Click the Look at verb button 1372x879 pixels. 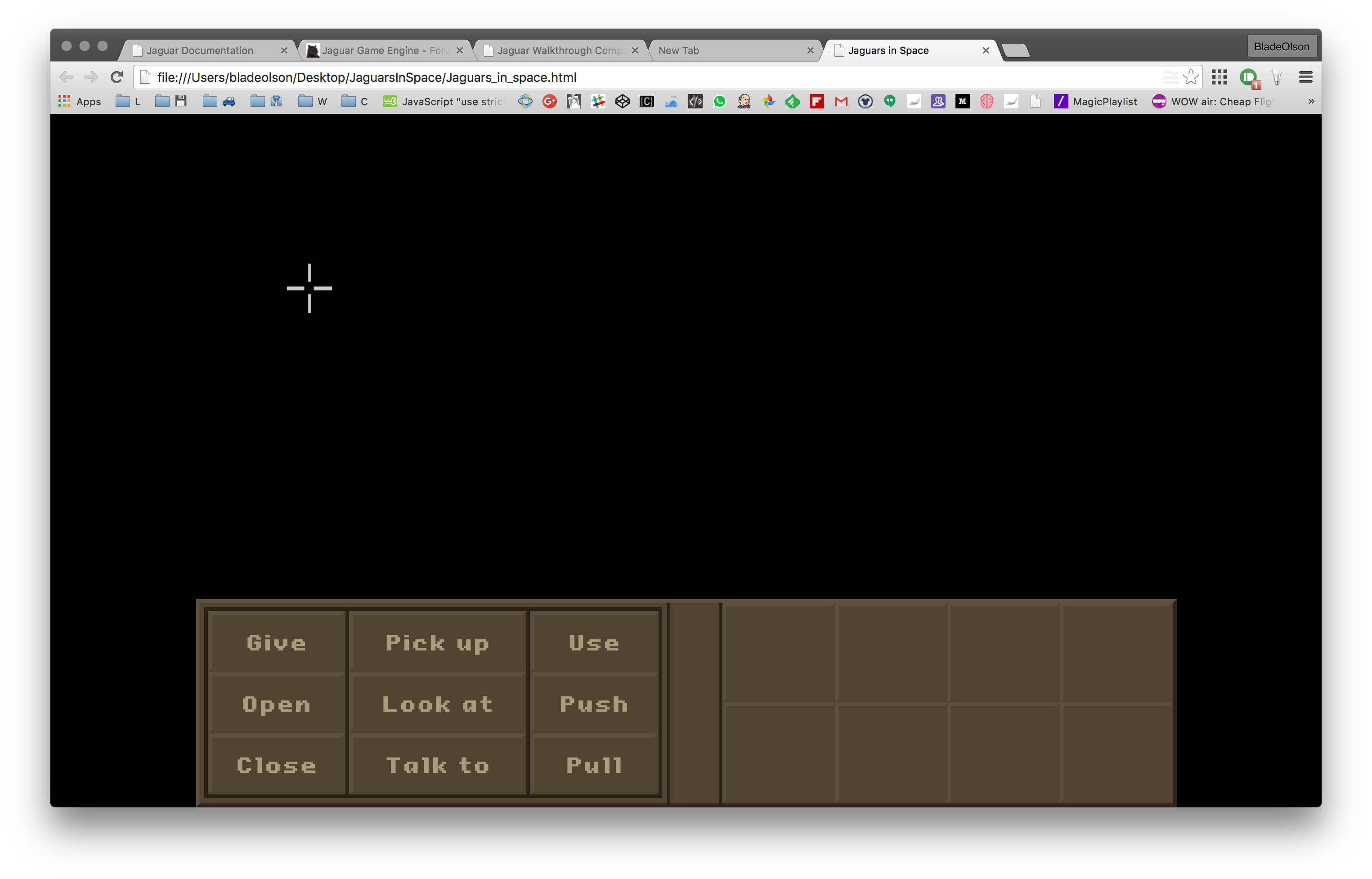click(x=437, y=704)
